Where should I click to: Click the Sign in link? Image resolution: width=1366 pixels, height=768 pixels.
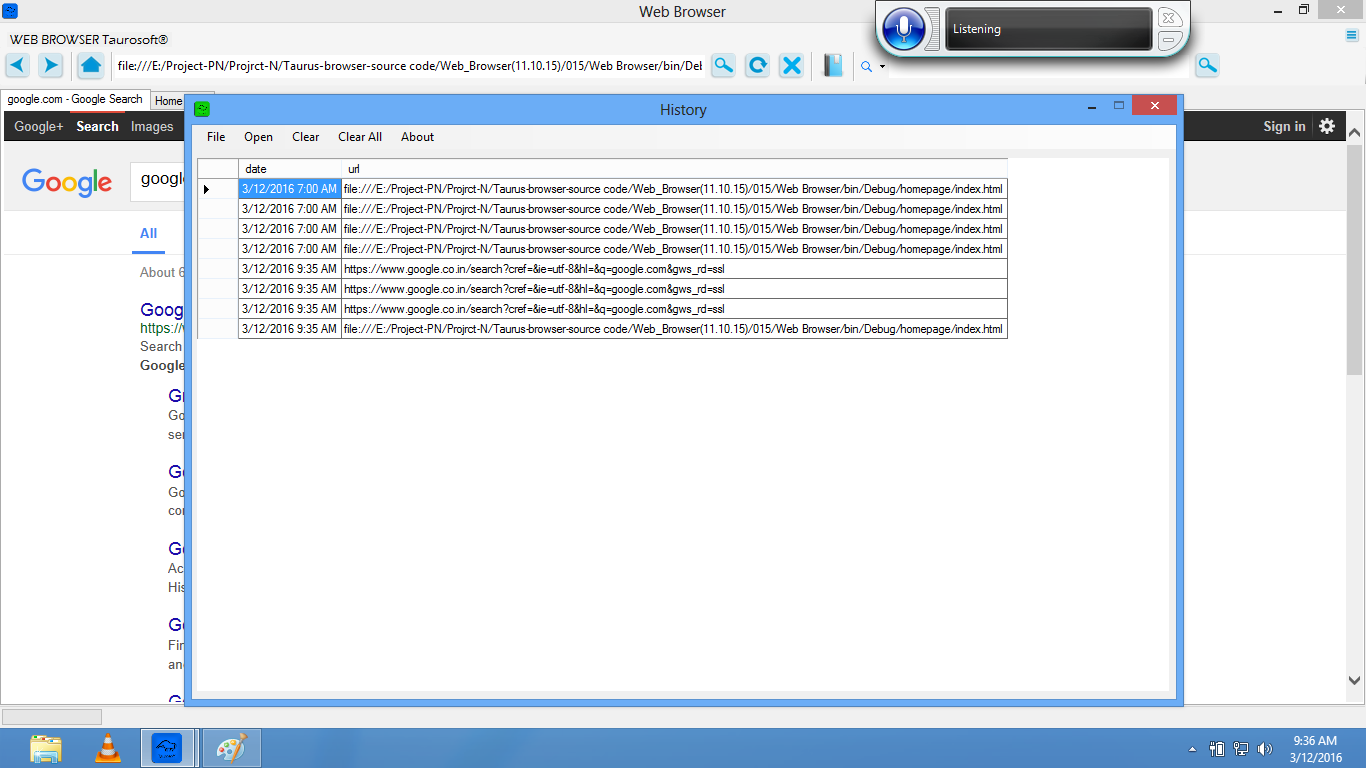pos(1284,126)
